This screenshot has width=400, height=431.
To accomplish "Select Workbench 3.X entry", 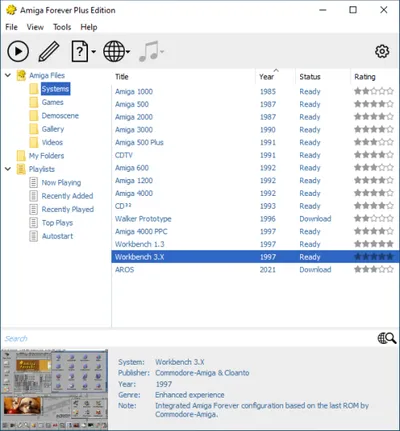I will (255, 257).
